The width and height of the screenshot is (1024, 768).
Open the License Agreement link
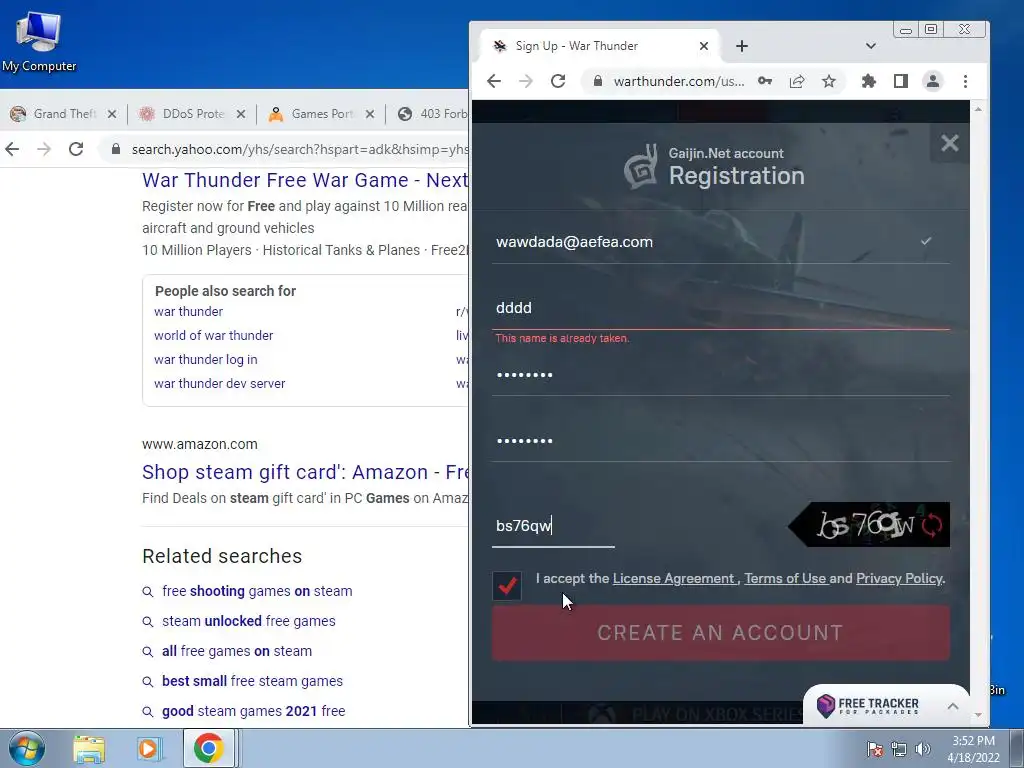(673, 579)
